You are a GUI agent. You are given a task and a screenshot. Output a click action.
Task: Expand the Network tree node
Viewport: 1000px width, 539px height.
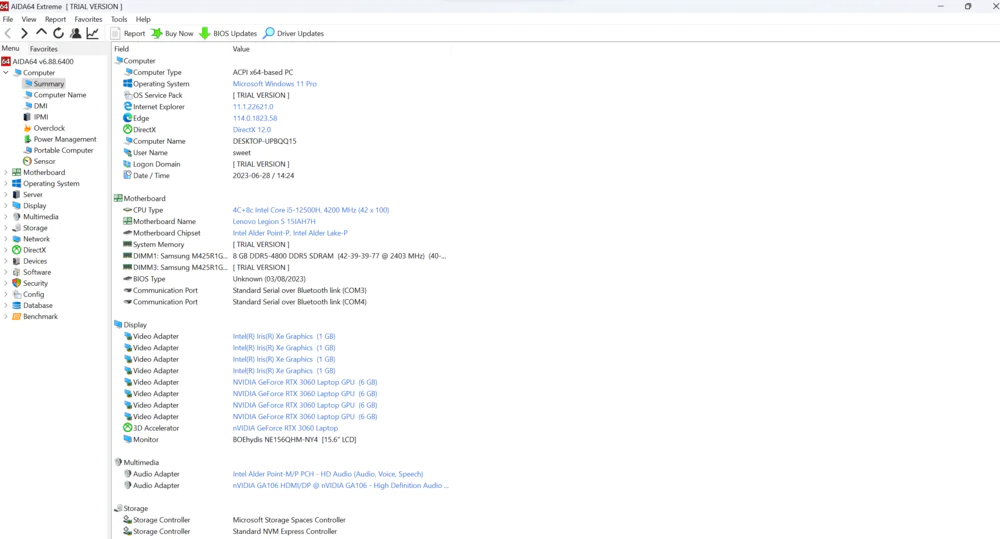pyautogui.click(x=6, y=239)
